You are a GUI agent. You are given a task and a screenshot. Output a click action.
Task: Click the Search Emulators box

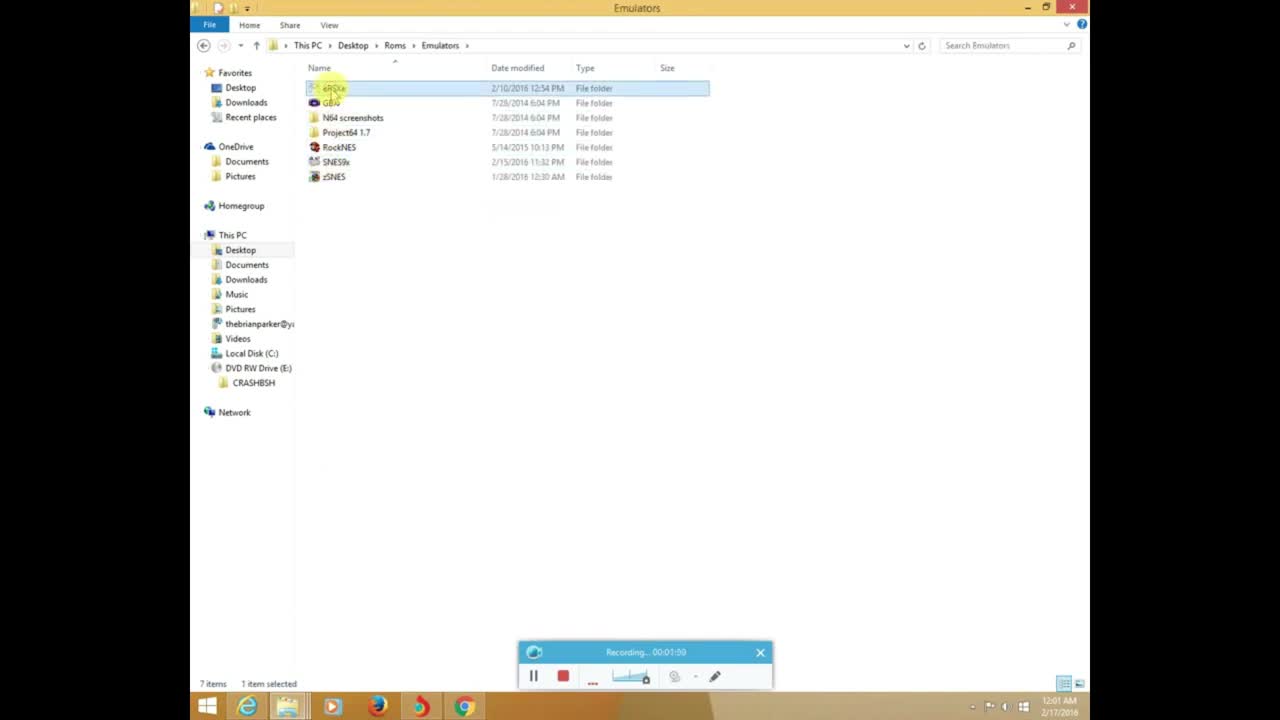click(1003, 45)
